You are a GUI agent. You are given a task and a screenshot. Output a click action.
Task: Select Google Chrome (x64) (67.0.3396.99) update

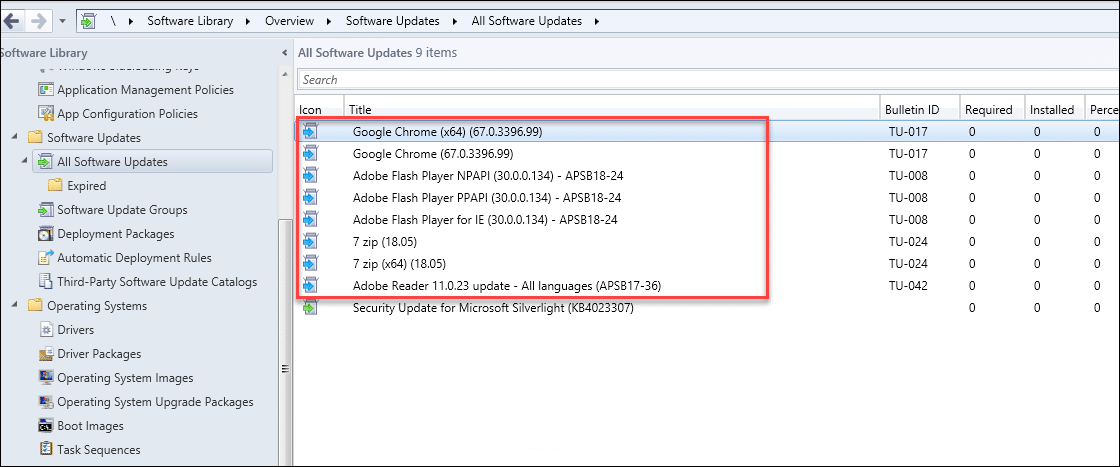[707, 131]
